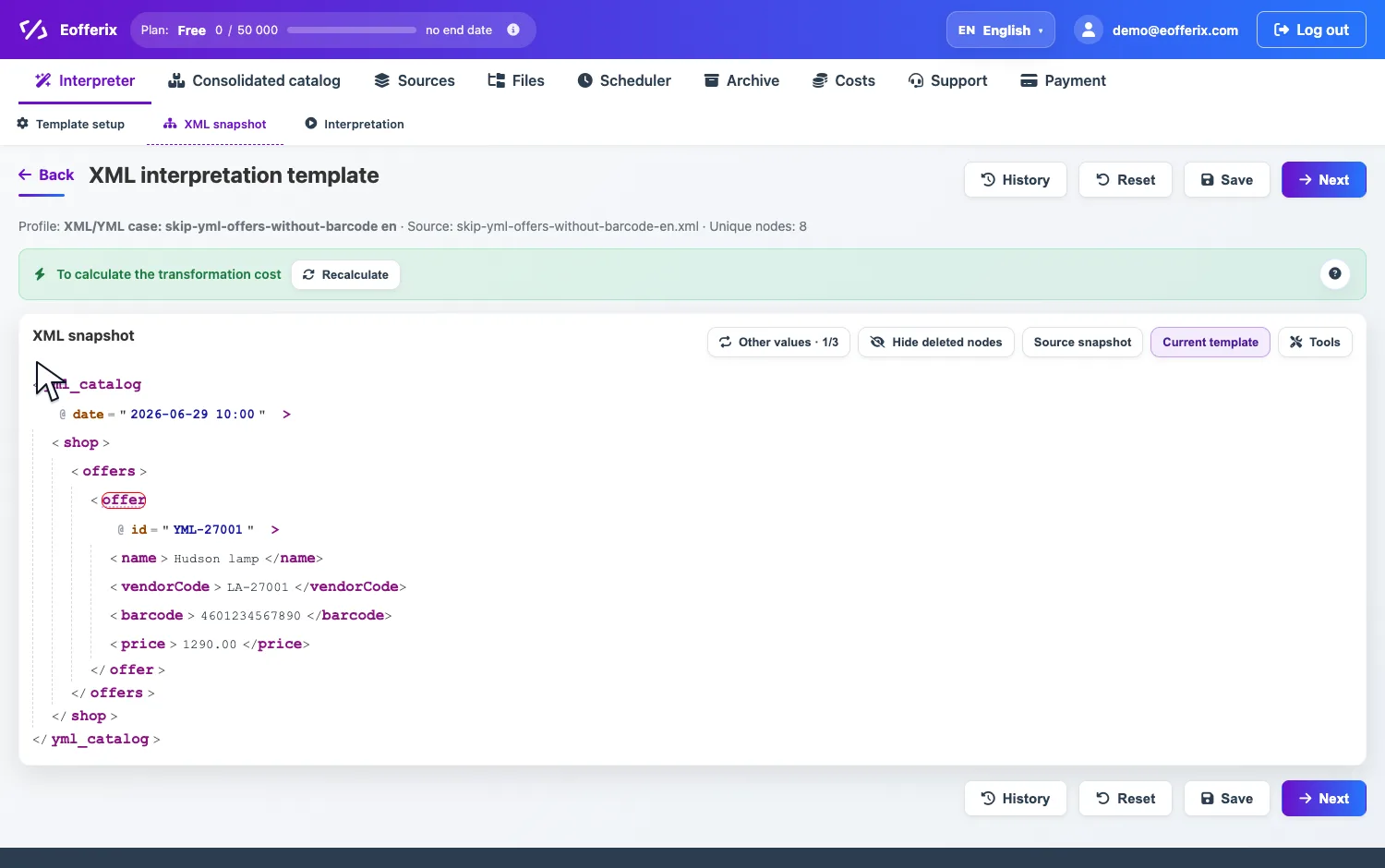
Task: Select the Template setup step
Action: 71,124
